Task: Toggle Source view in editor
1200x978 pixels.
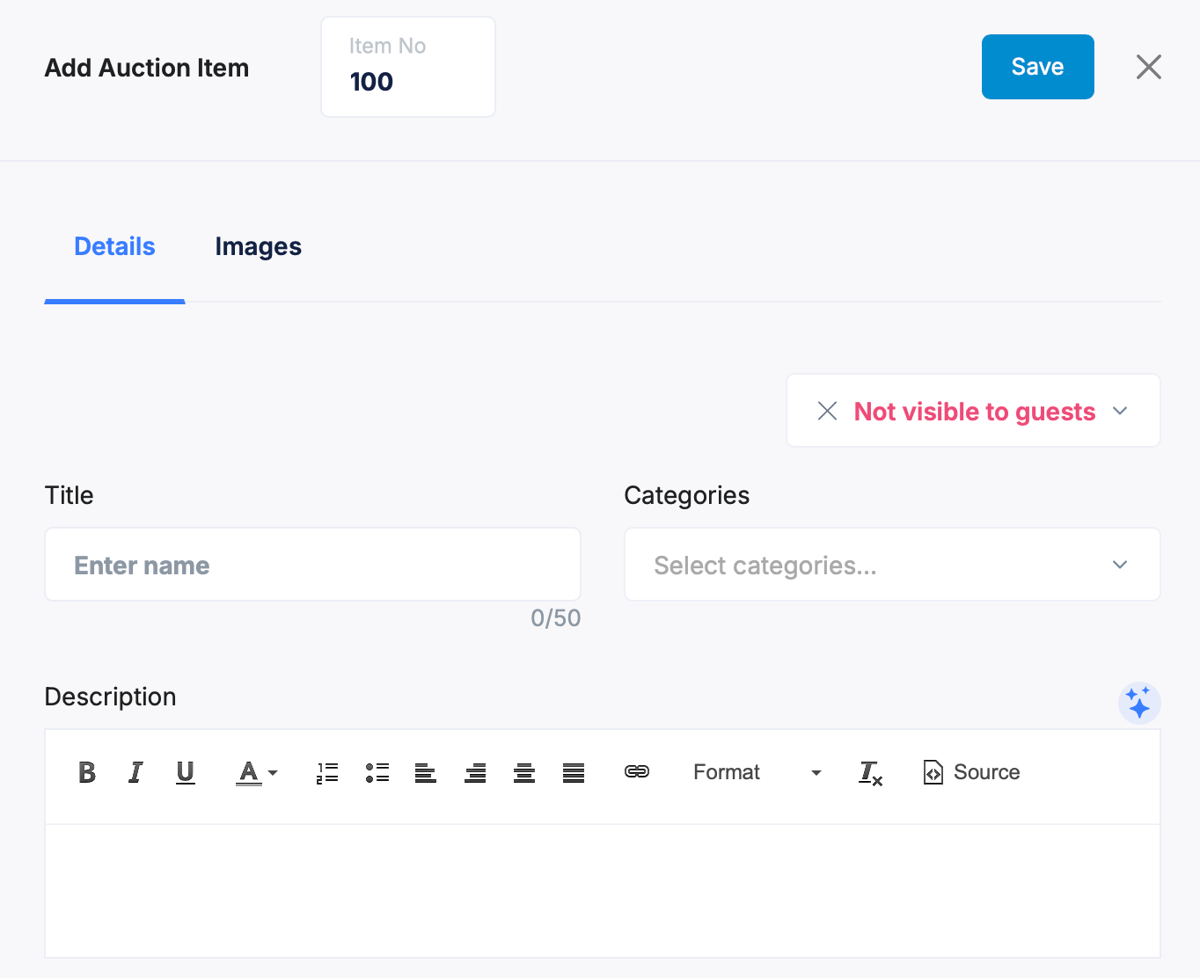Action: [x=971, y=772]
